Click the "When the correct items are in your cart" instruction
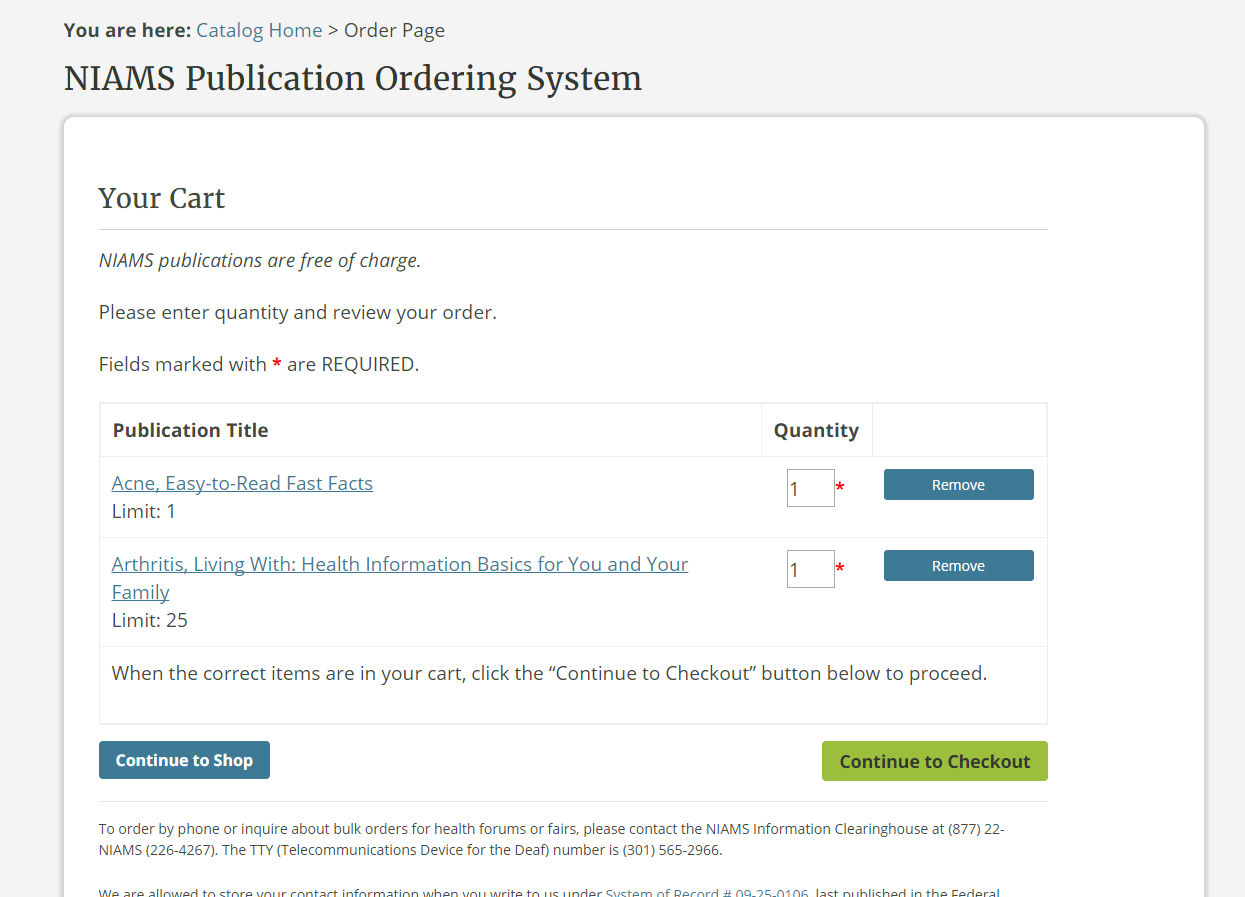1245x897 pixels. (549, 673)
